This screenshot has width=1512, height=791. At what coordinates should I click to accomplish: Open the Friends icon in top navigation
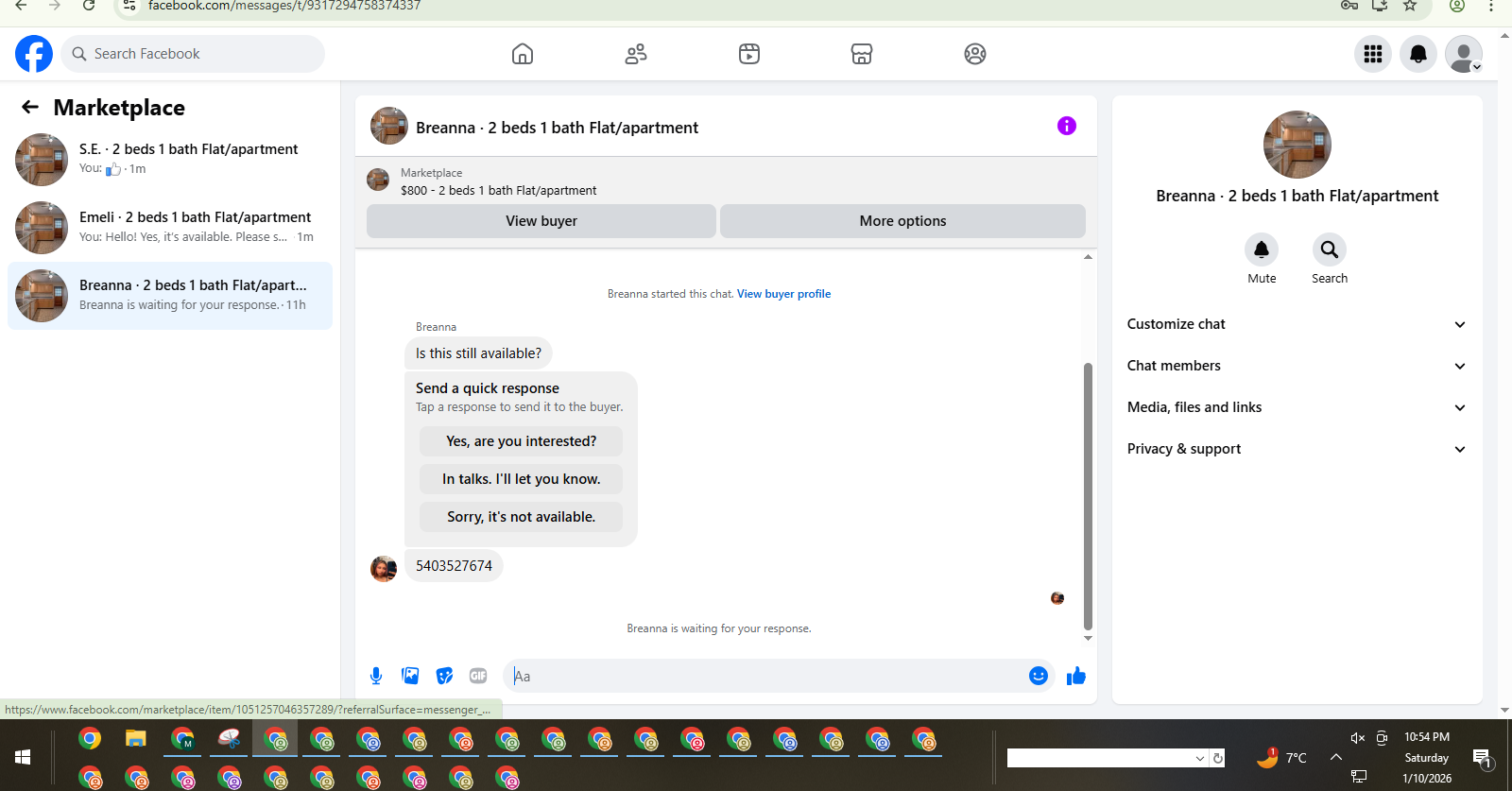tap(636, 54)
